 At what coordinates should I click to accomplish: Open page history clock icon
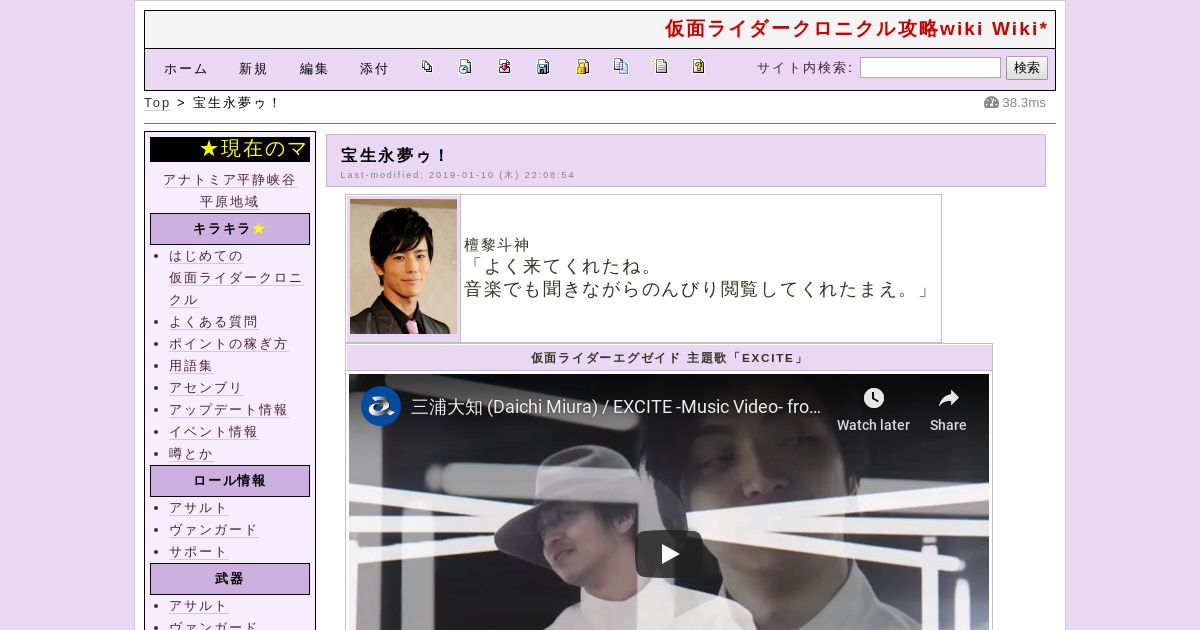[x=465, y=67]
